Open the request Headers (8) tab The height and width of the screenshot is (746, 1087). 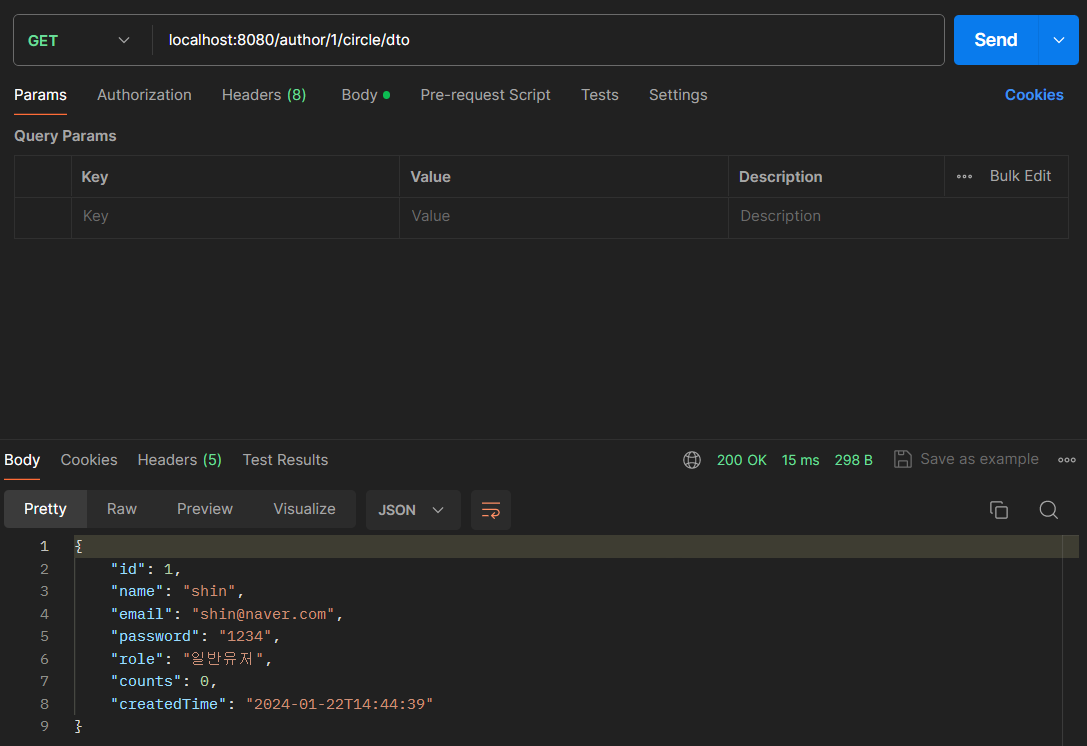point(263,95)
